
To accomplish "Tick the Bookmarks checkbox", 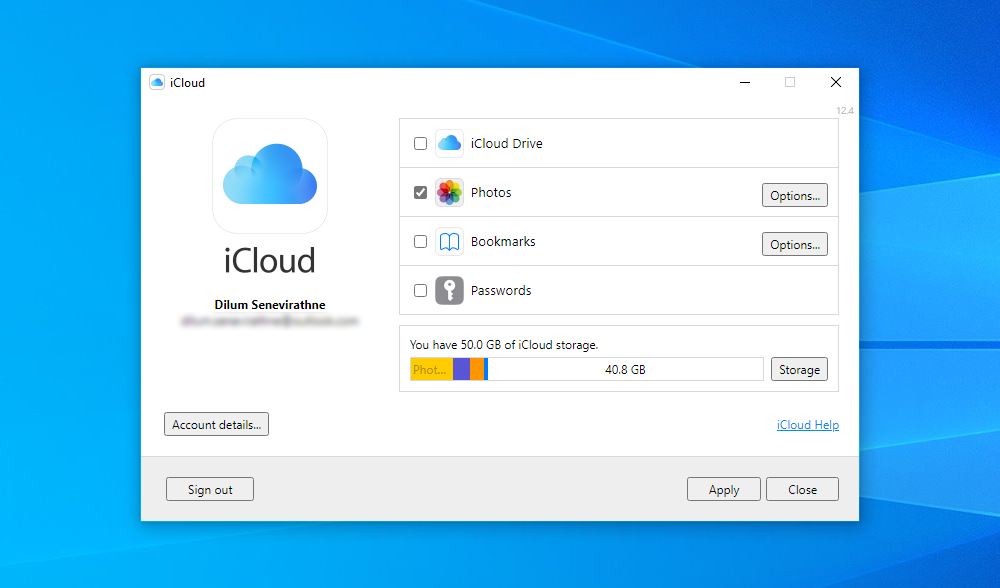I will 420,242.
